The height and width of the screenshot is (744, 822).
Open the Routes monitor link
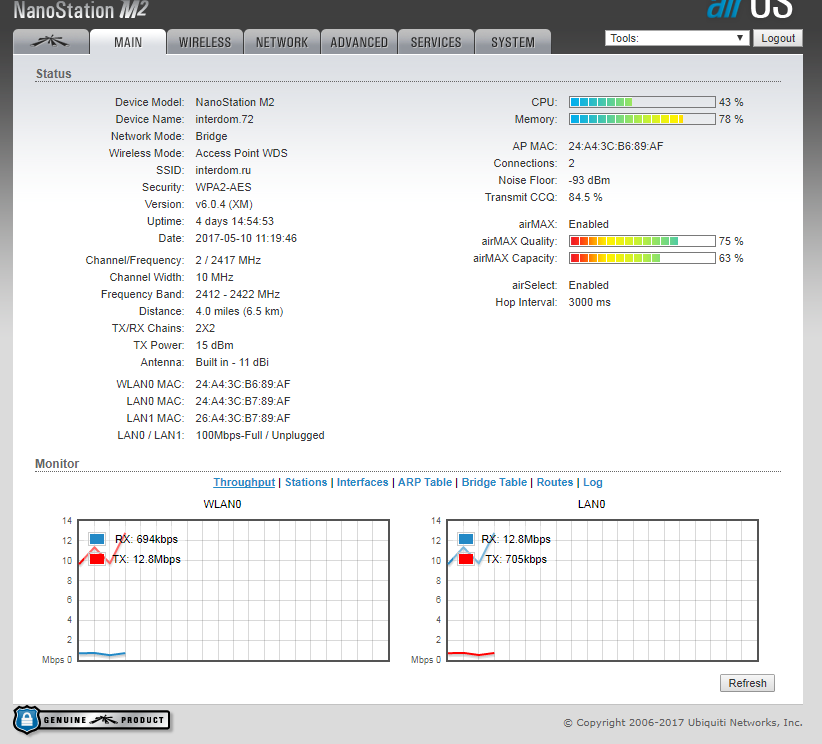(555, 482)
